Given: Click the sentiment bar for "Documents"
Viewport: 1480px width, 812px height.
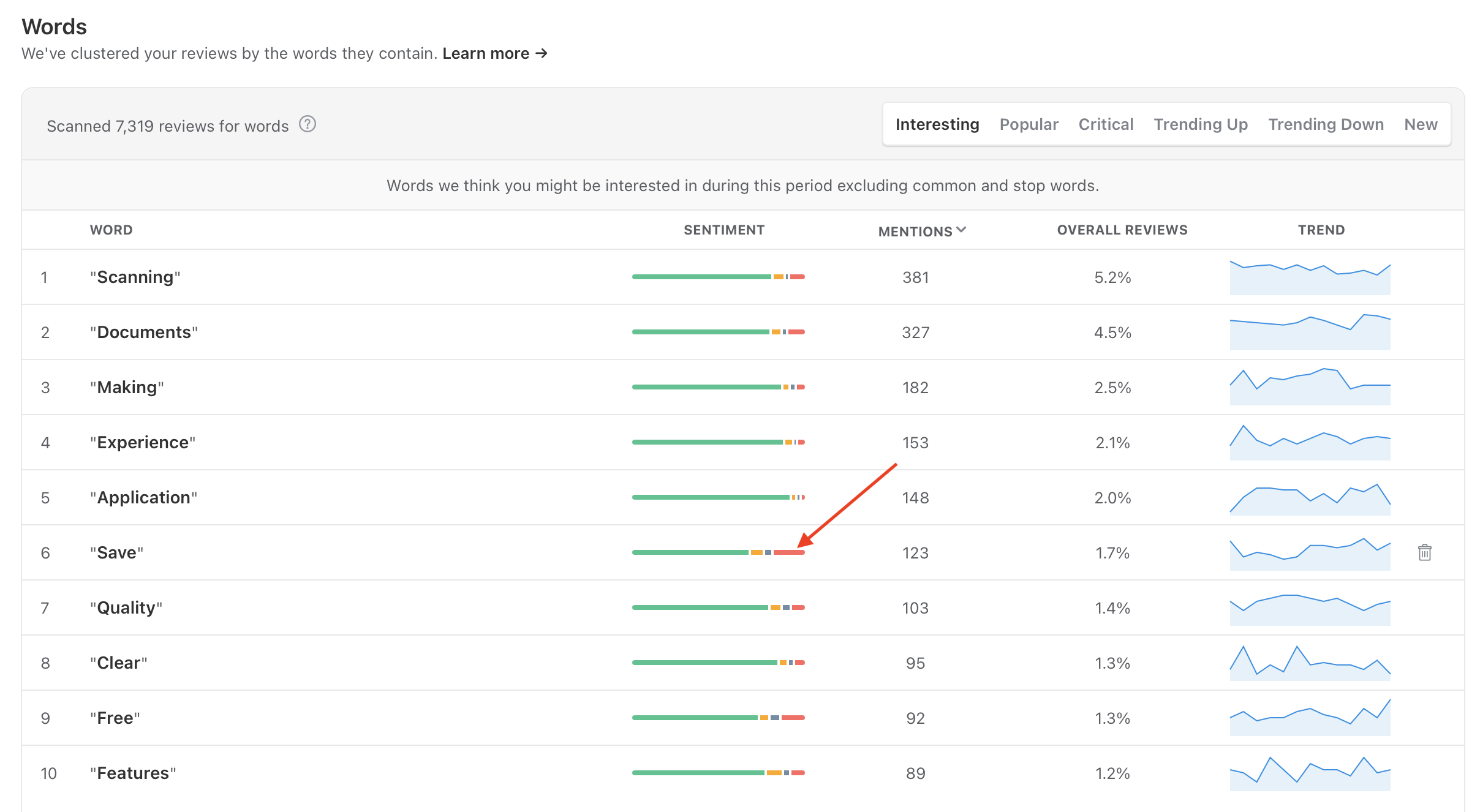Looking at the screenshot, I should pos(718,332).
